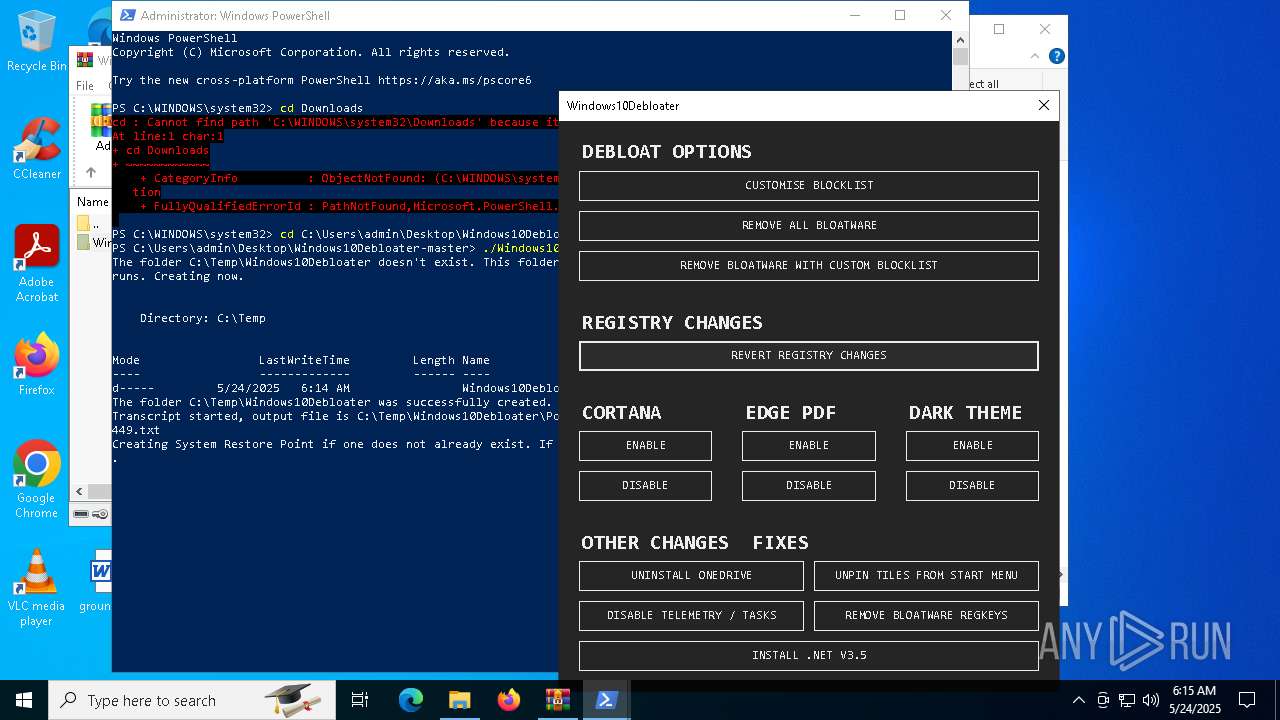This screenshot has width=1280, height=720.
Task: Close the Windows10Debloater window
Action: pyautogui.click(x=1044, y=105)
